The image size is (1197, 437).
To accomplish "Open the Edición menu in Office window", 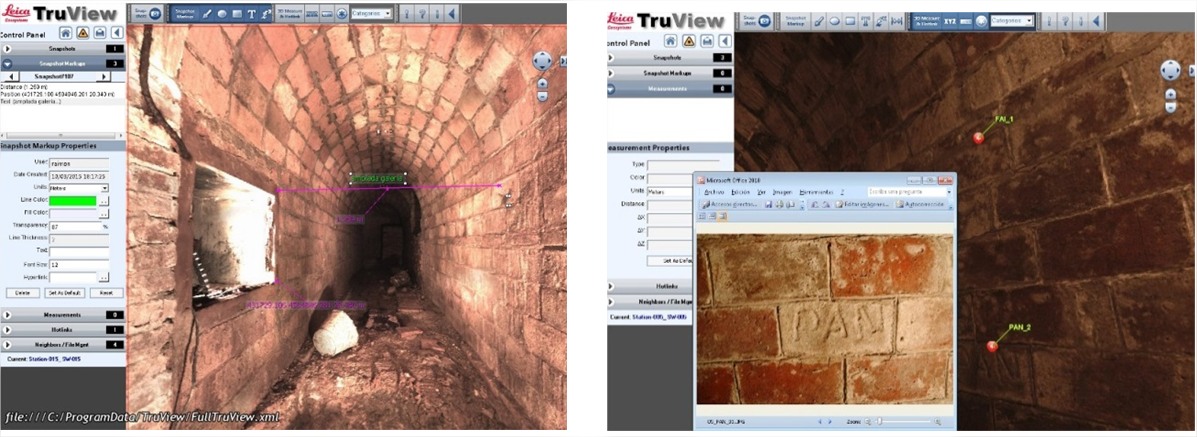I will [x=740, y=192].
